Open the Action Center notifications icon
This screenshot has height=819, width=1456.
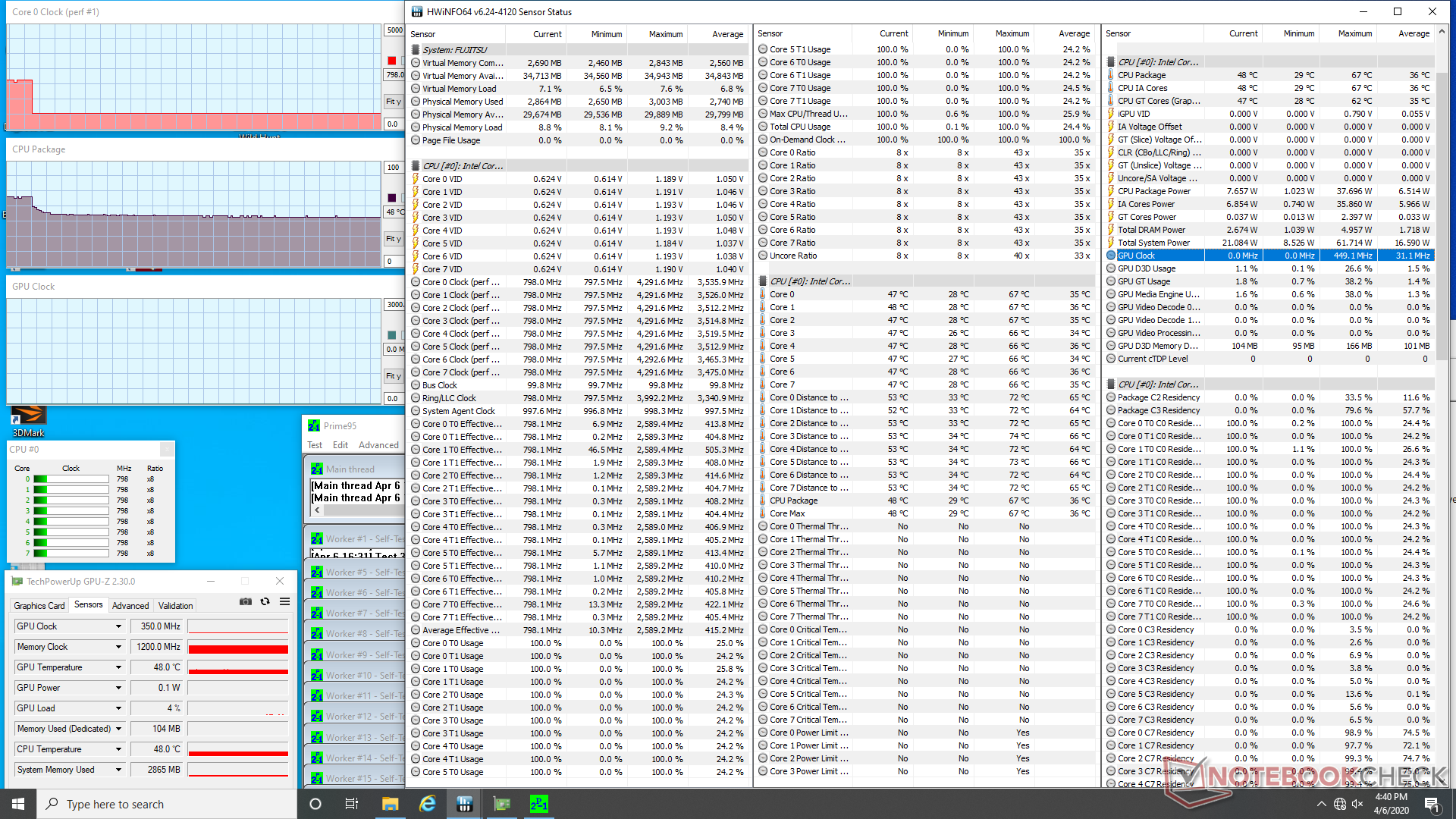1432,804
